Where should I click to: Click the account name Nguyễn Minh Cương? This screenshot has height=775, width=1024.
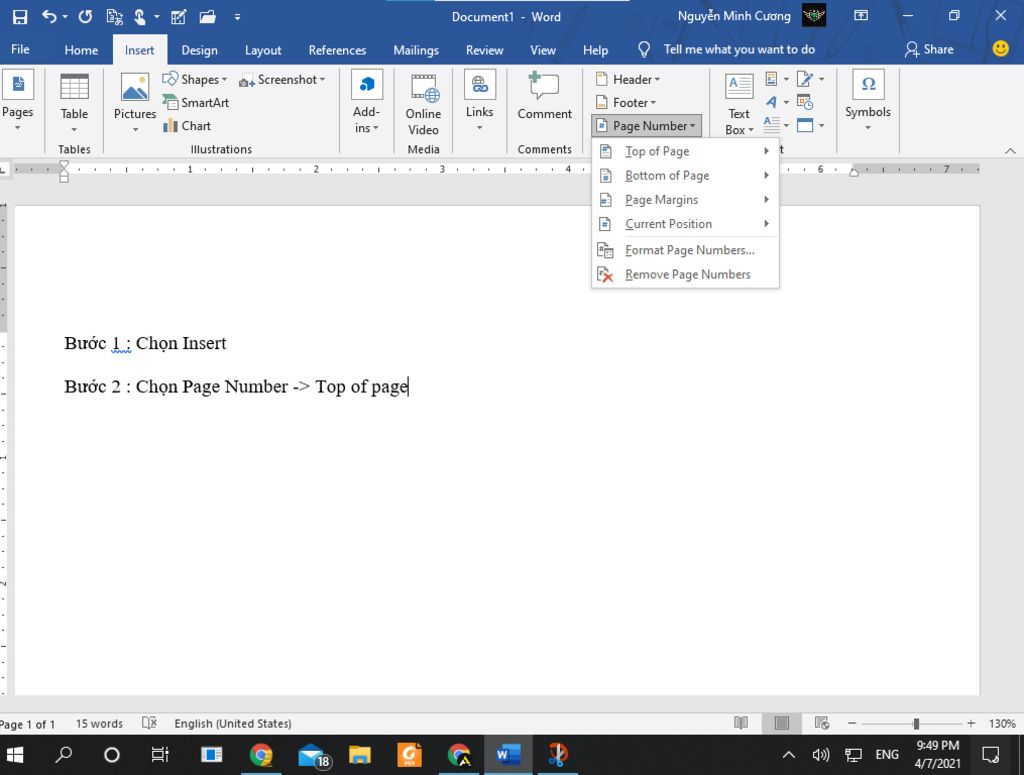click(x=734, y=16)
